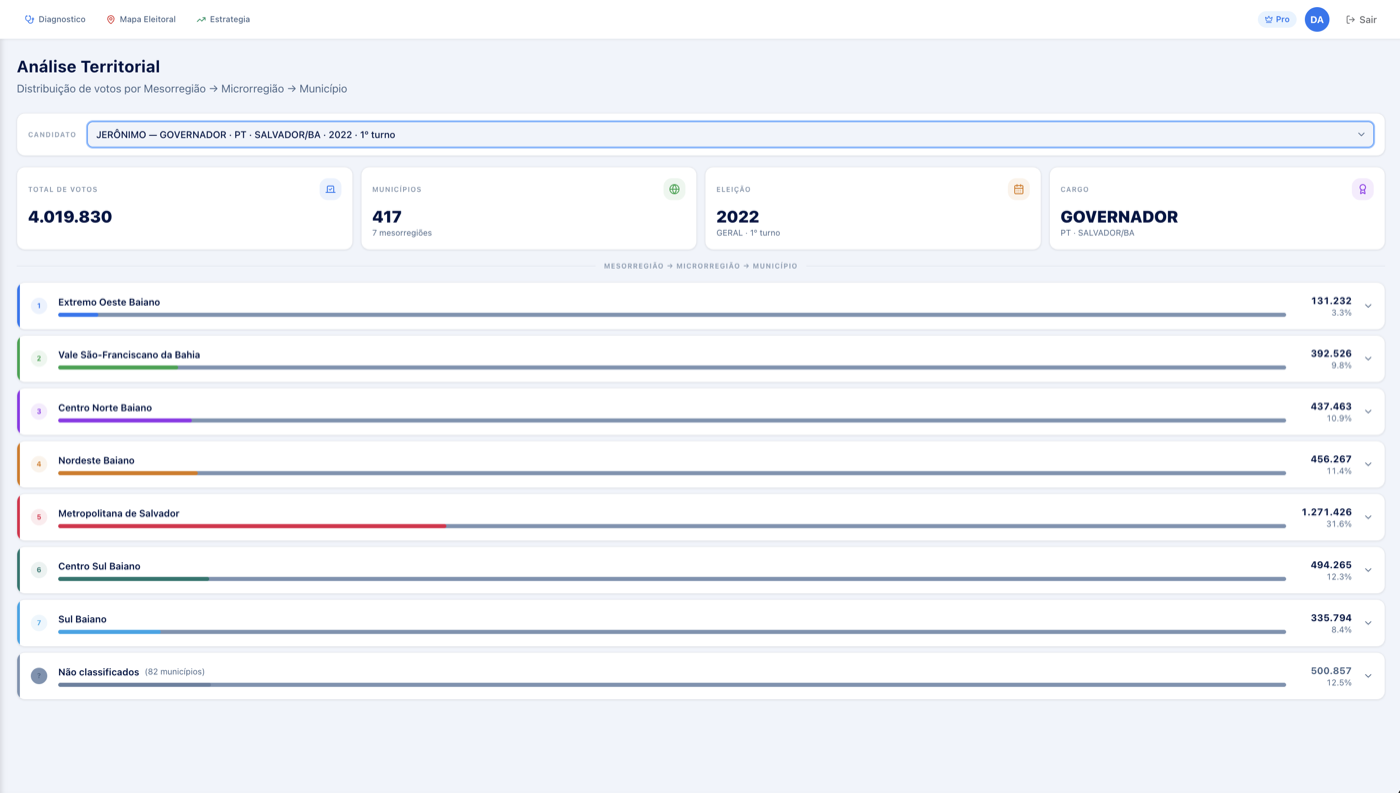The height and width of the screenshot is (793, 1400).
Task: Expand Vale São-Franciscano da Bahia chevron
Action: [1368, 359]
